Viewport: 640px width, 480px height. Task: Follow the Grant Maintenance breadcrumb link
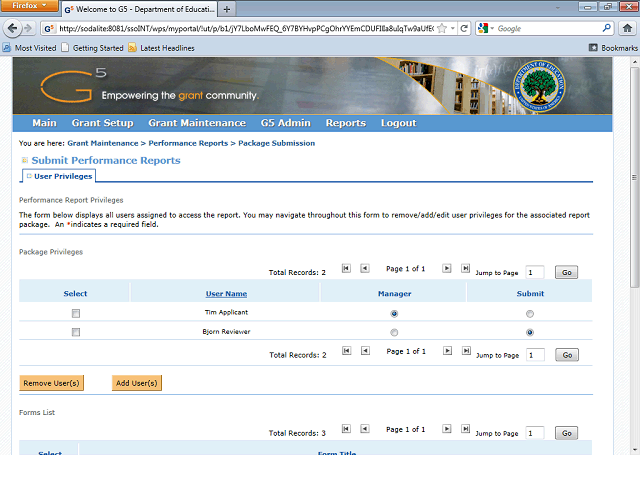point(103,143)
